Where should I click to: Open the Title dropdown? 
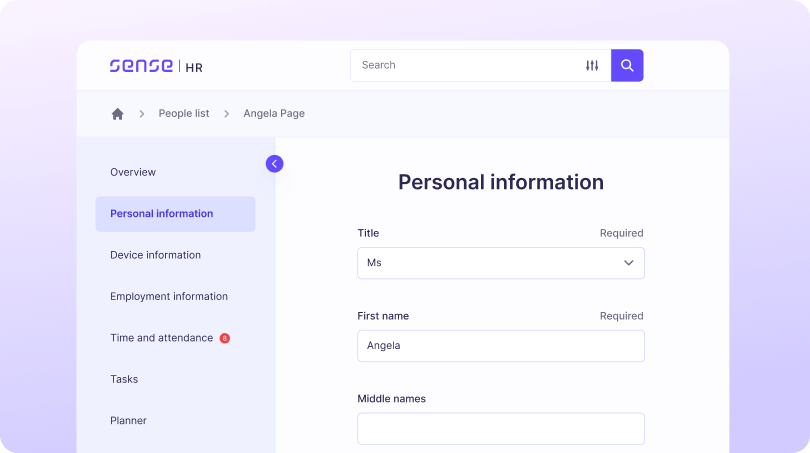pyautogui.click(x=500, y=263)
